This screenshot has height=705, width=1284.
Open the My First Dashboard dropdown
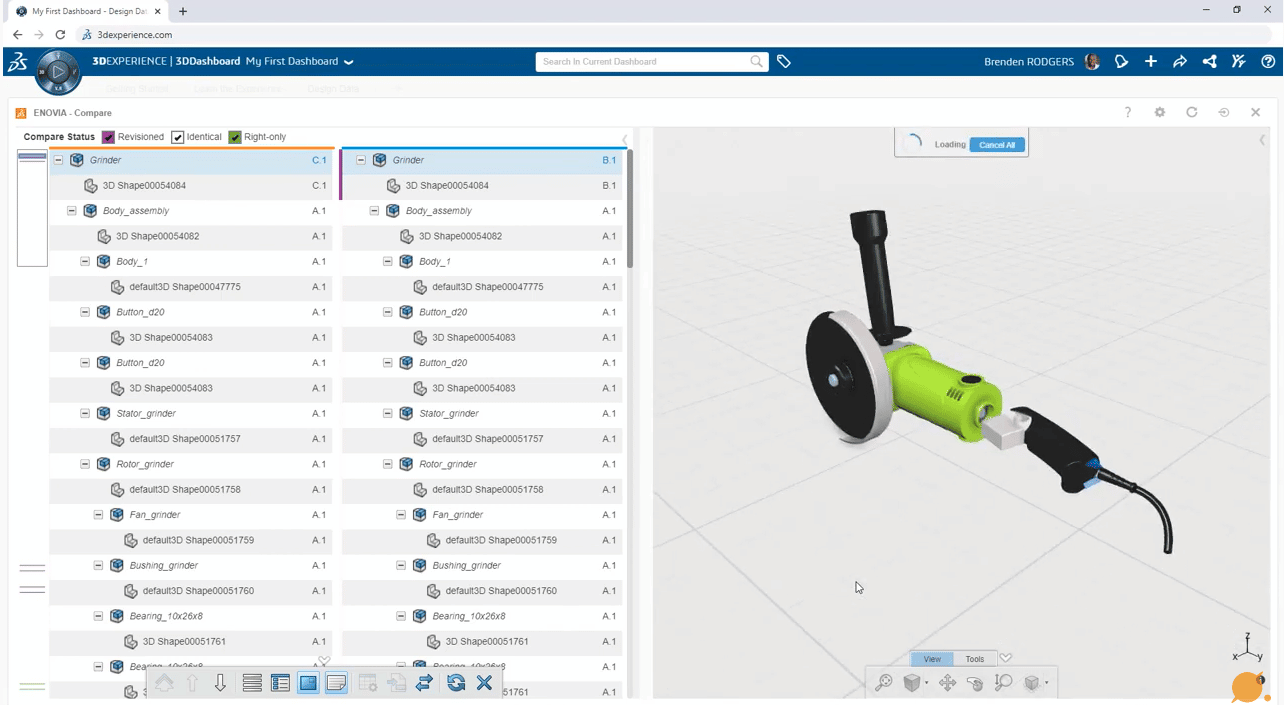347,61
